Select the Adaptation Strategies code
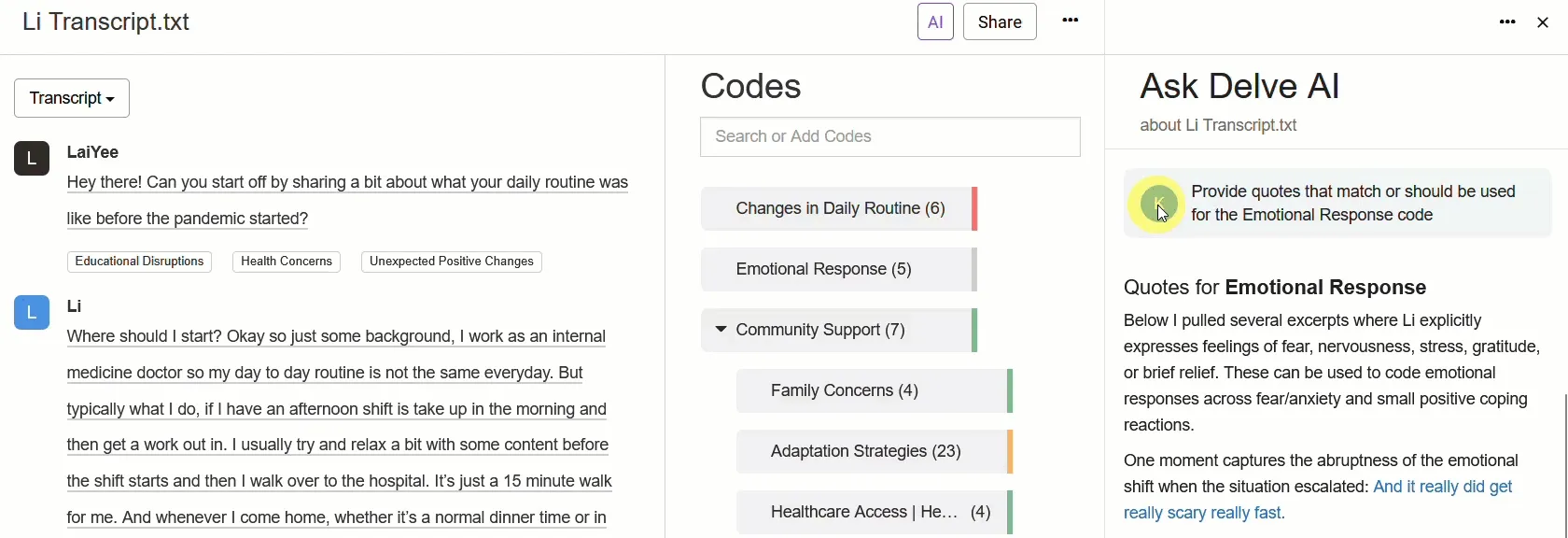The image size is (1568, 538). (x=874, y=452)
